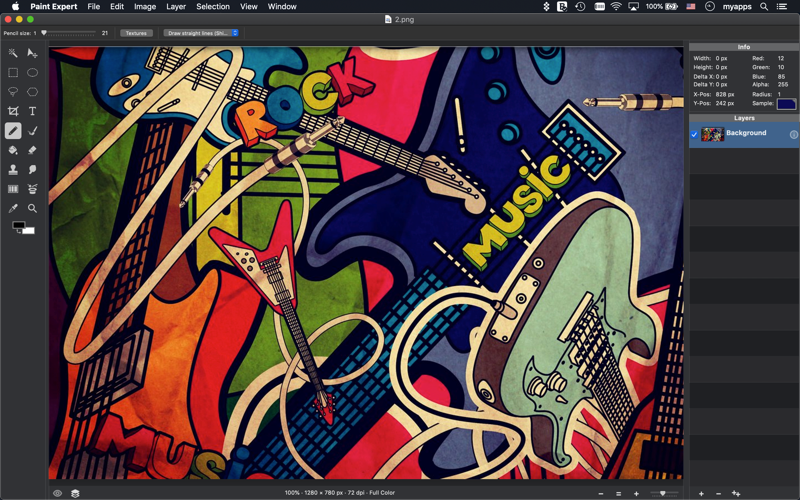Viewport: 800px width, 500px height.
Task: Choose the Rectangular selection tool
Action: pos(13,72)
